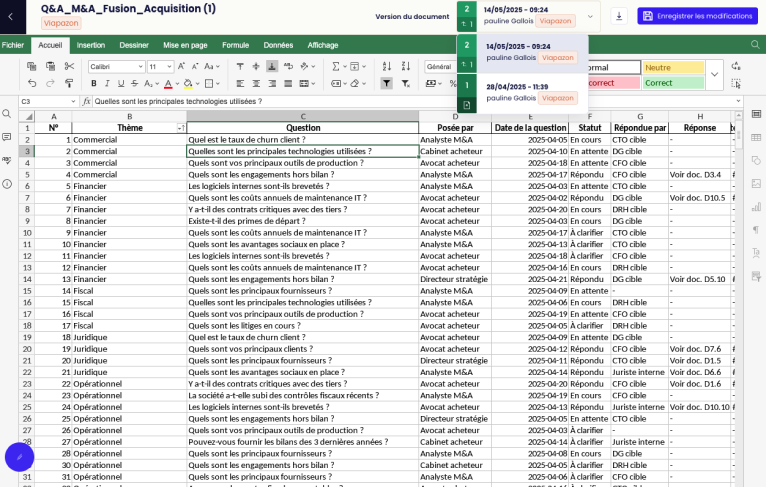Toggle wrap text

point(288,66)
